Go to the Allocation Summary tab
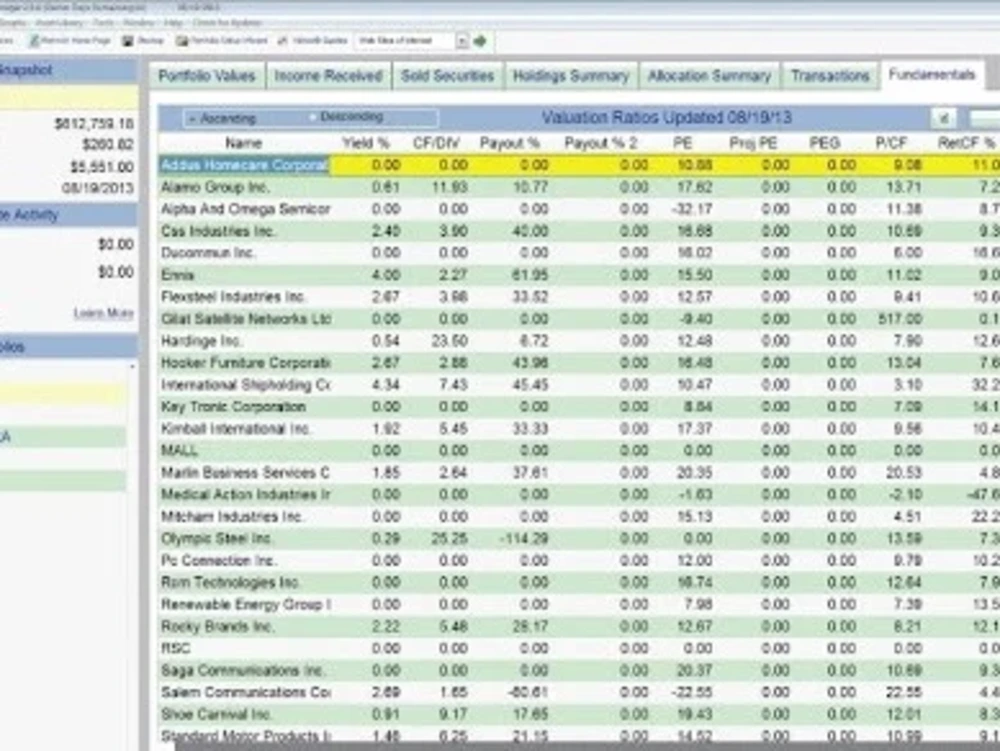This screenshot has width=1000, height=751. tap(709, 76)
